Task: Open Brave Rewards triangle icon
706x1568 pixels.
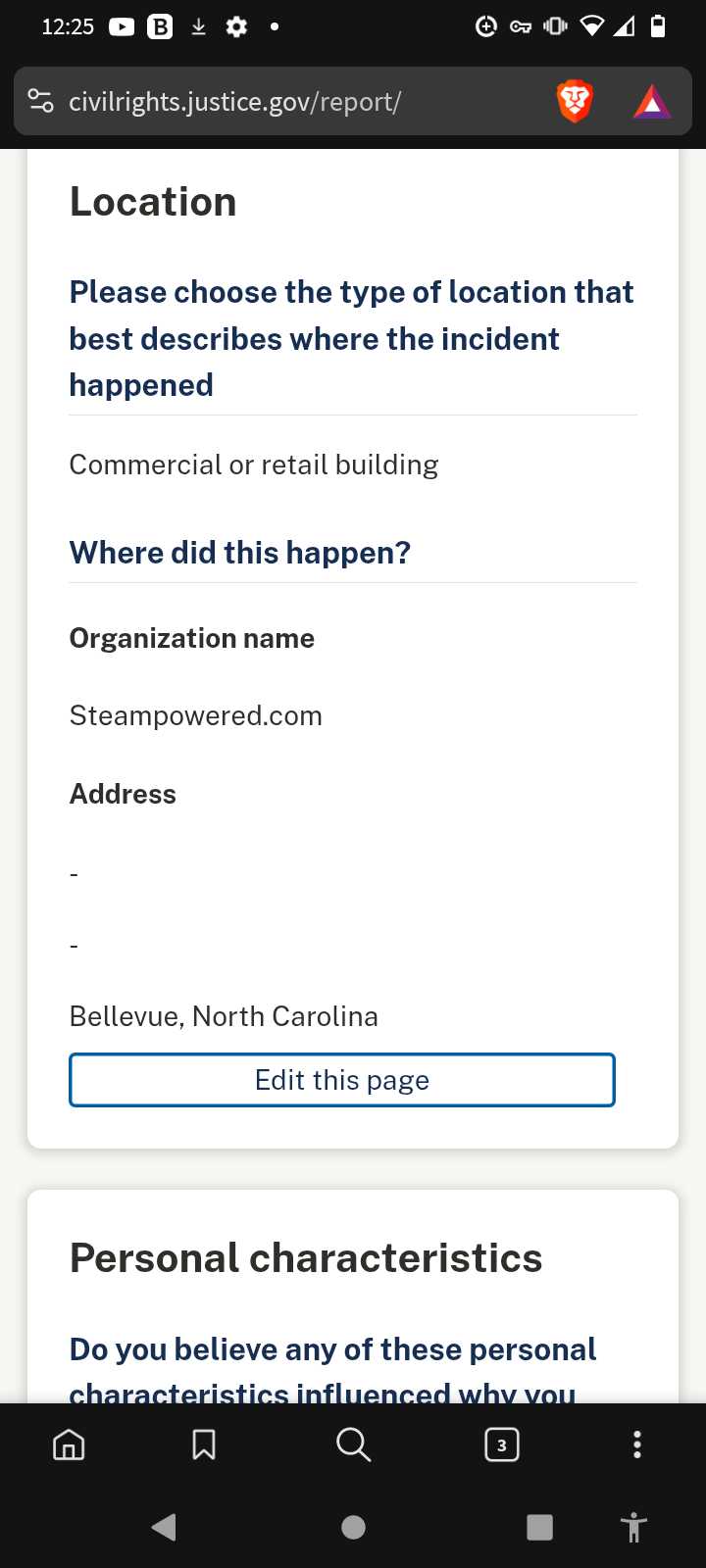Action: (x=652, y=102)
